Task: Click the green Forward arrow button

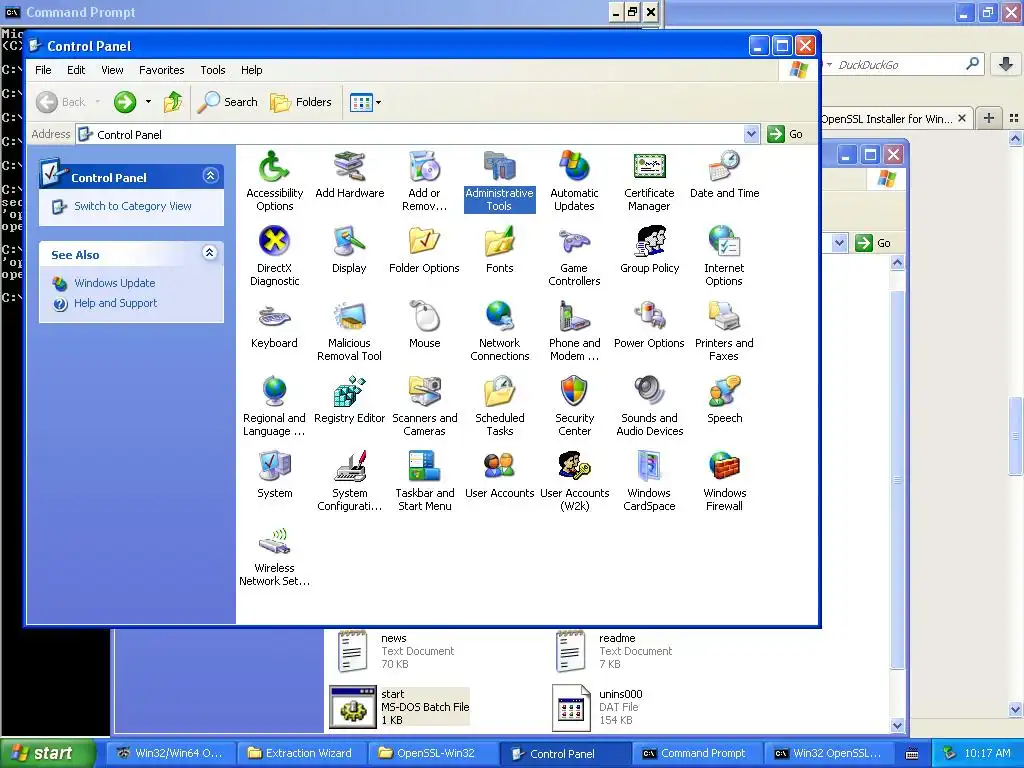Action: (x=125, y=102)
